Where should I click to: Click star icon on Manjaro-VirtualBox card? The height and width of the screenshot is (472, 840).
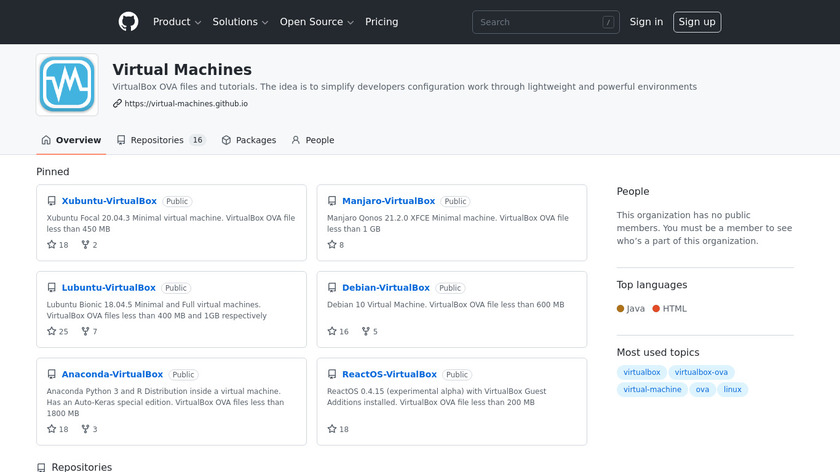[x=332, y=245]
